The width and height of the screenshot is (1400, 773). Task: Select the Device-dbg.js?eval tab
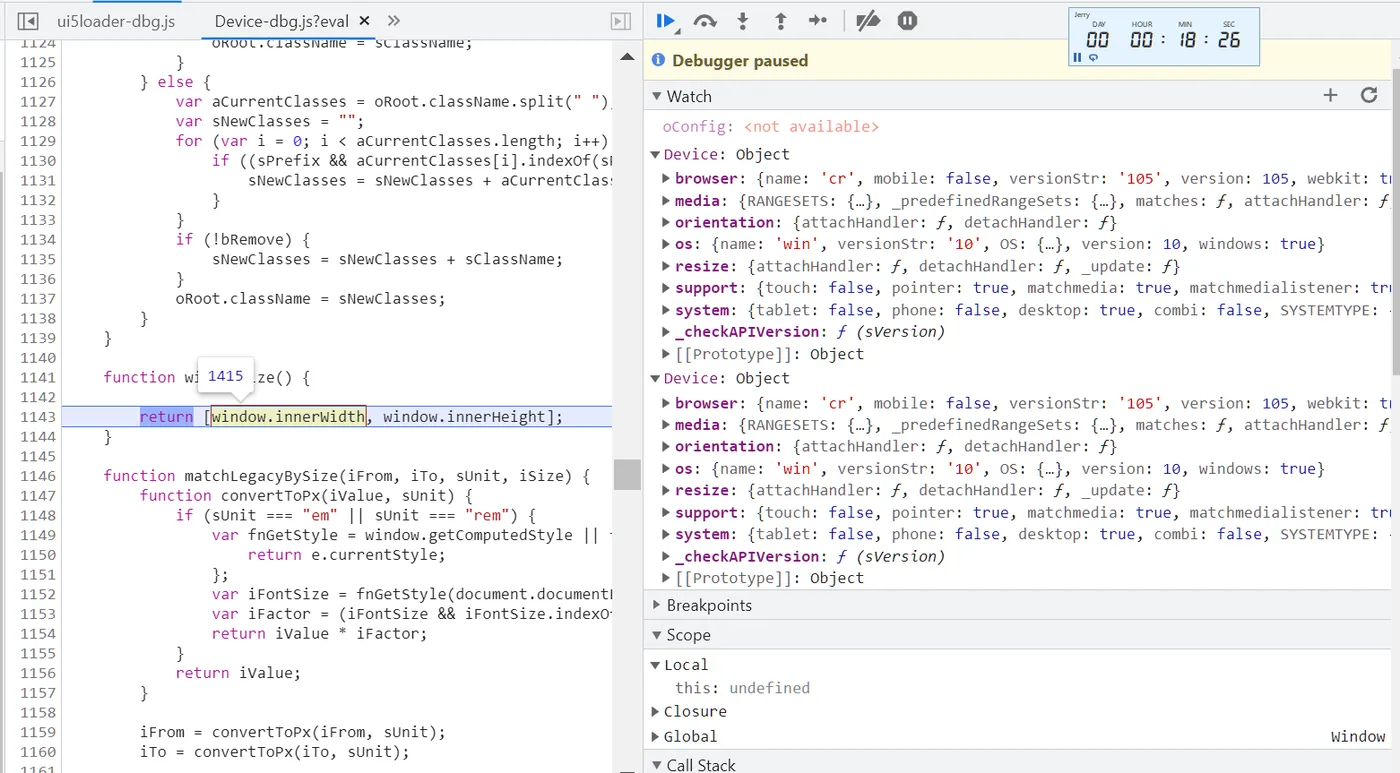click(282, 21)
